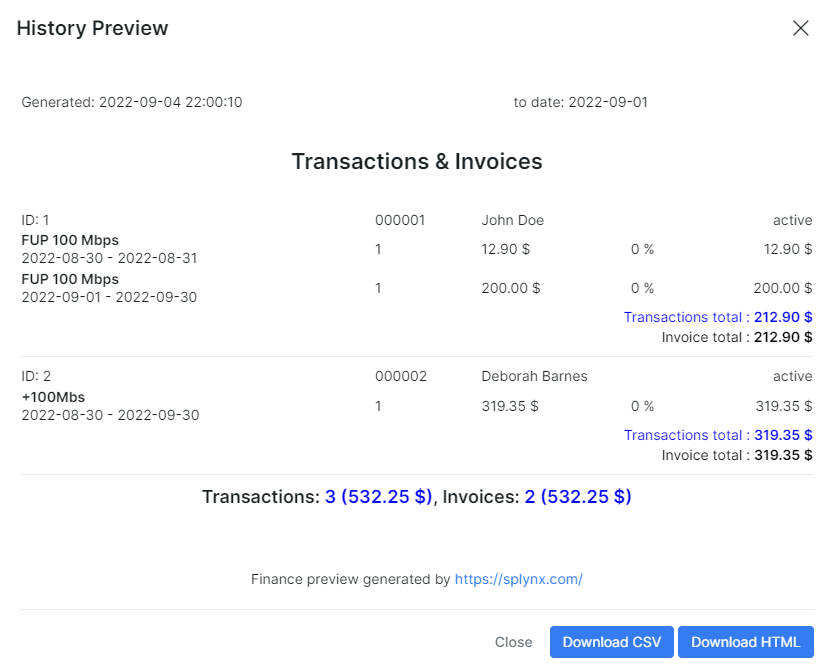Click the FUP 100 Mbps 2022-09-01 entry
The width and height of the screenshot is (833, 672).
tap(109, 288)
